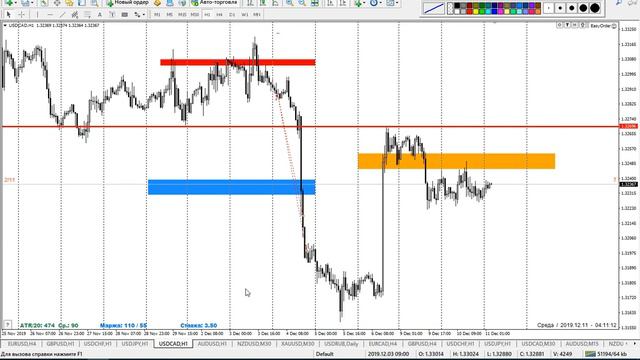640x360 pixels.
Task: Toggle the Navigator panel icon
Action: pyautogui.click(x=69, y=3)
